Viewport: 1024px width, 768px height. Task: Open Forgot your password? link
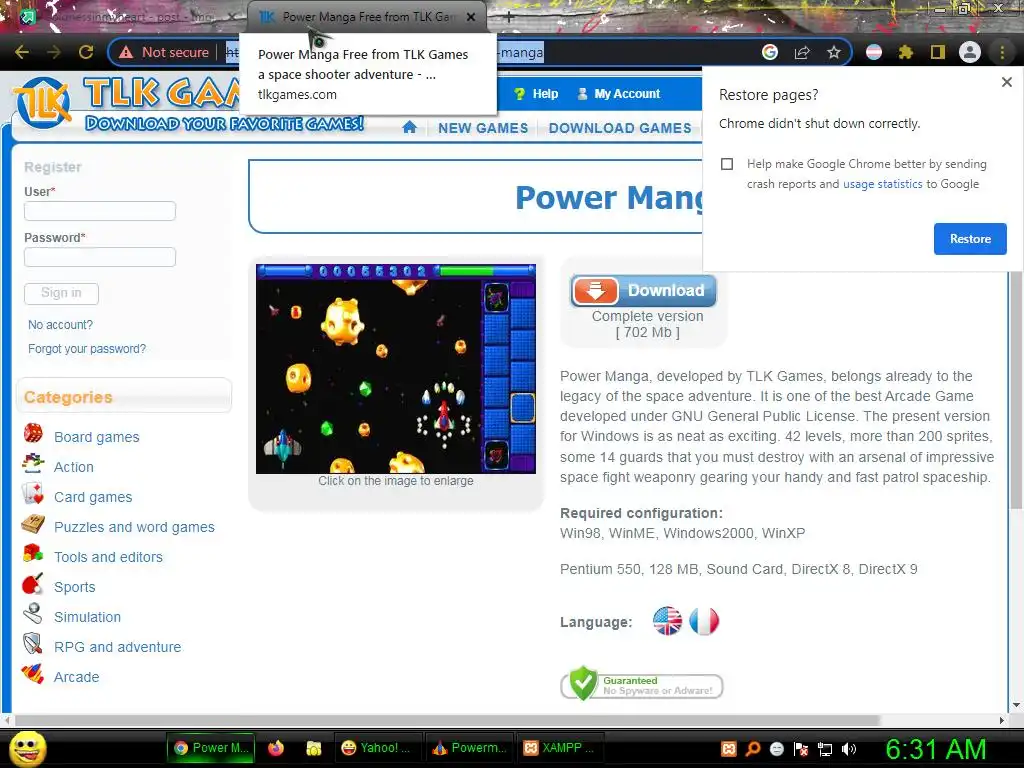87,349
